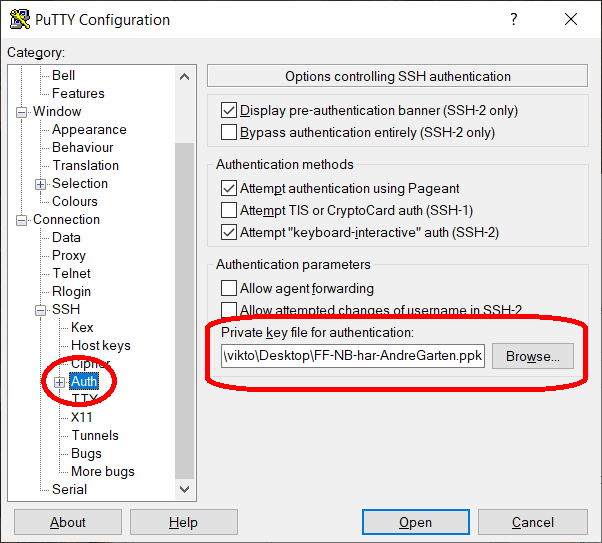Enable Bypass authentication entirely option
The width and height of the screenshot is (602, 543).
[x=228, y=133]
